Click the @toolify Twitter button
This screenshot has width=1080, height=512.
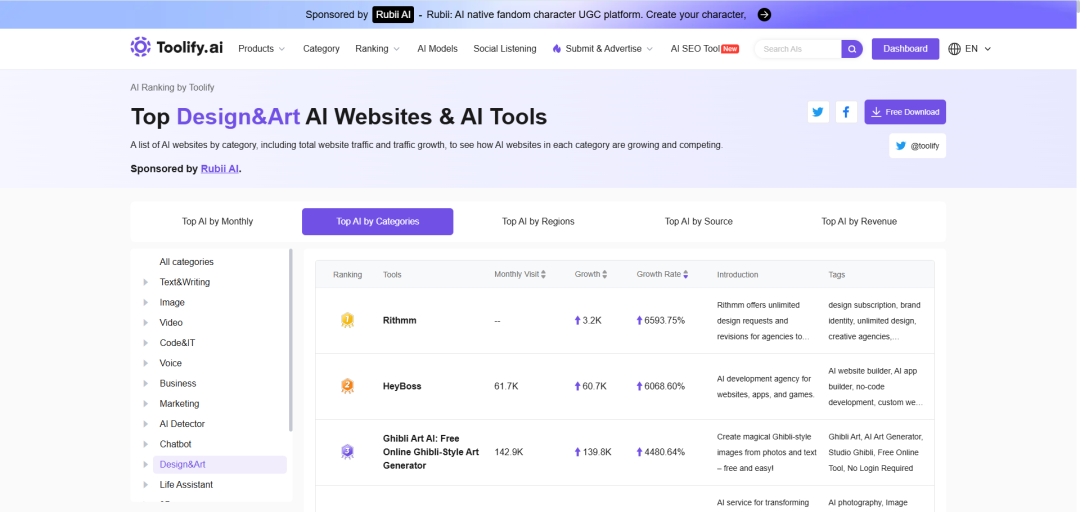pyautogui.click(x=917, y=146)
